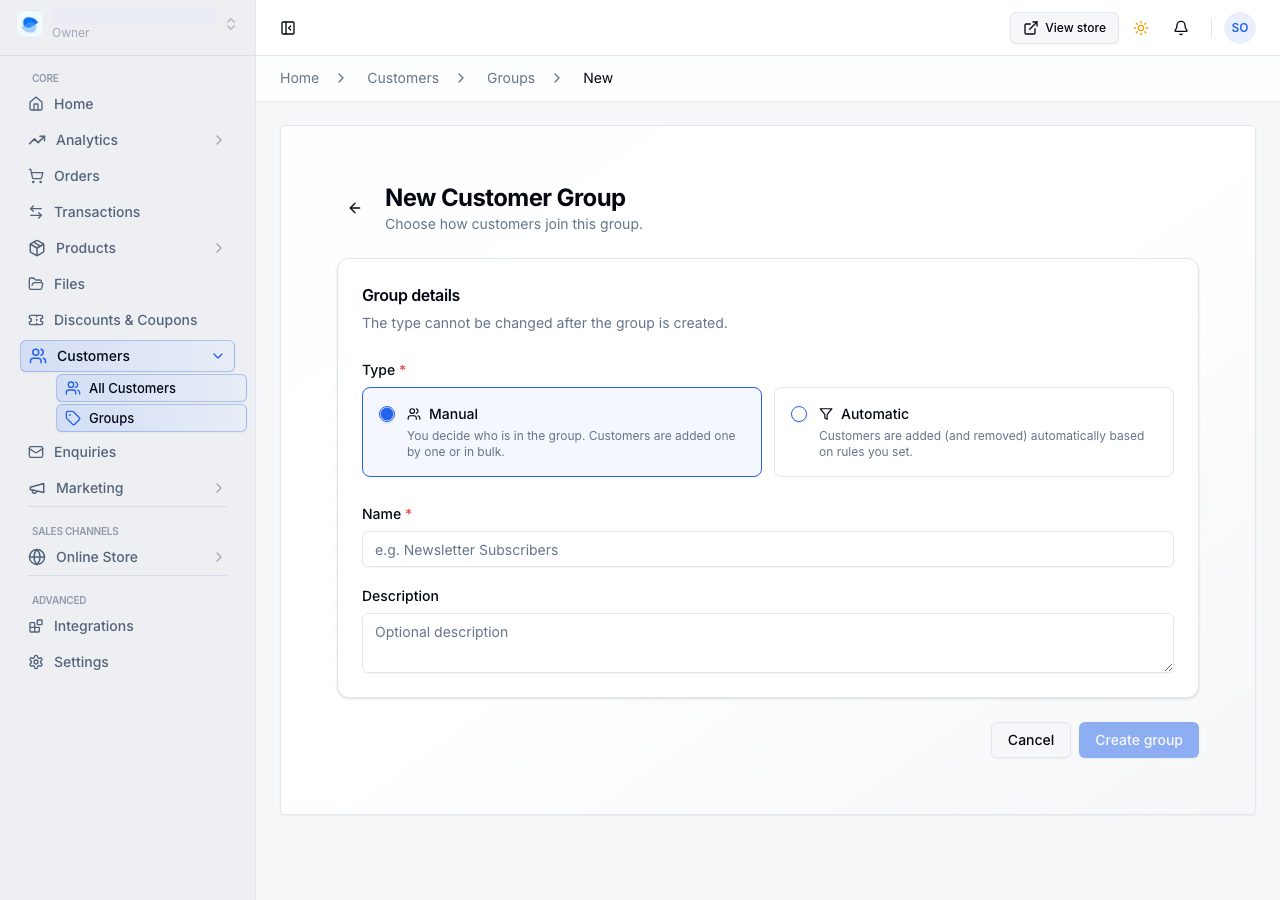1280x900 pixels.
Task: Expand the Online Store submenu chevron
Action: coord(218,557)
